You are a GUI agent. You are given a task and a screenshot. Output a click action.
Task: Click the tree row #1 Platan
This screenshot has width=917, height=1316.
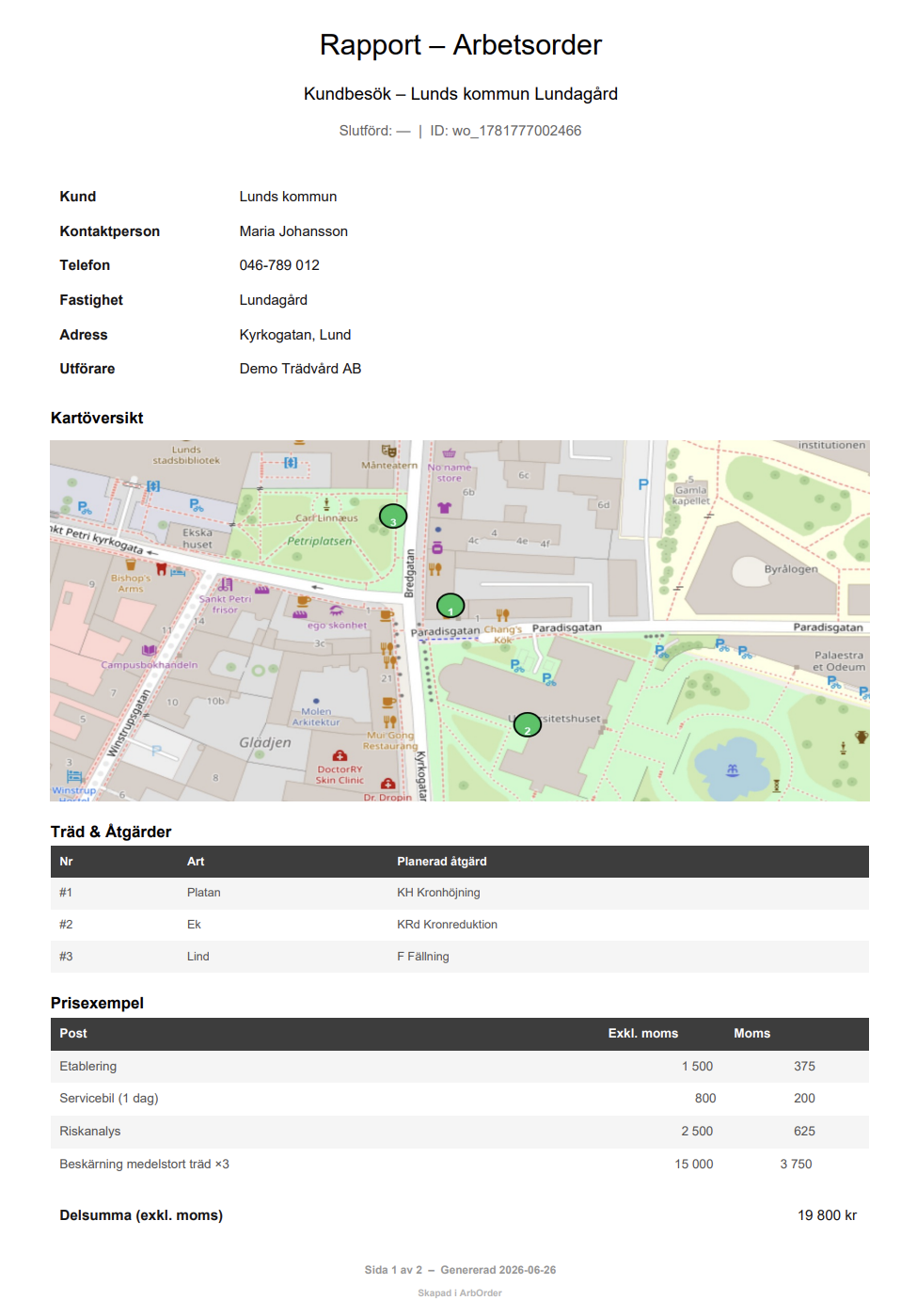click(x=460, y=893)
